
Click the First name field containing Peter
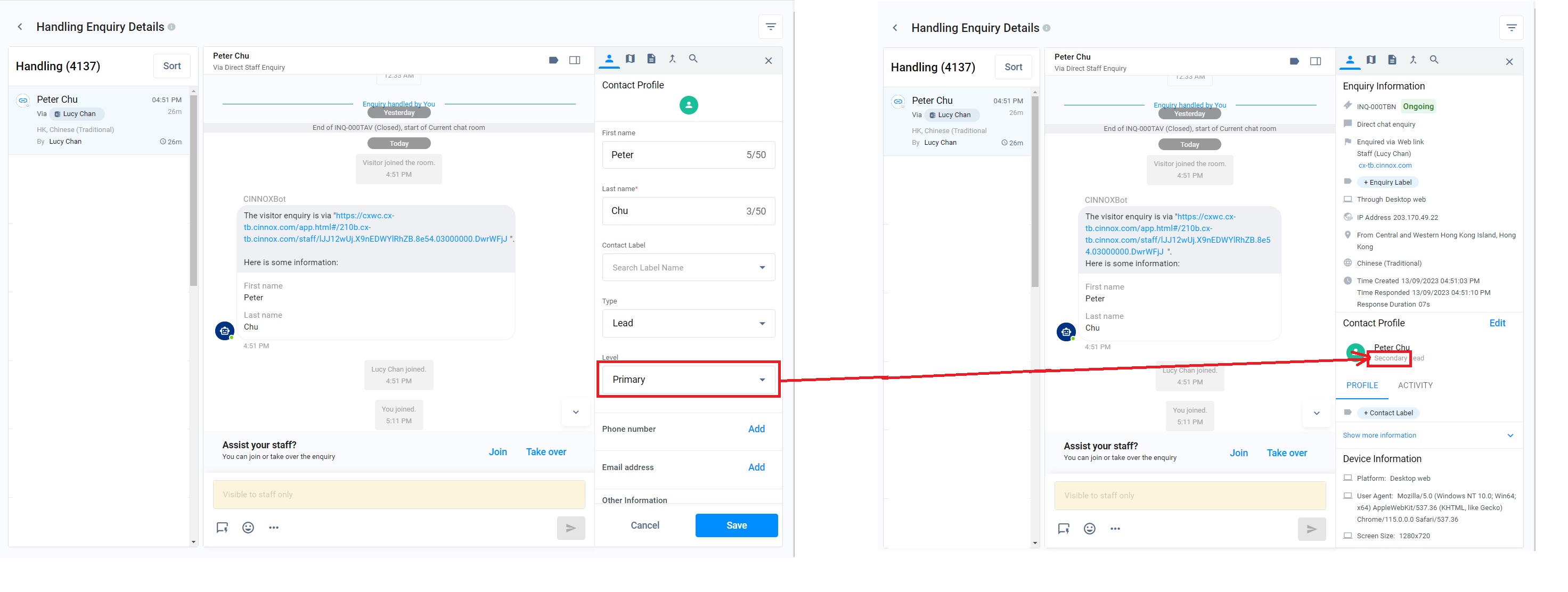(676, 155)
